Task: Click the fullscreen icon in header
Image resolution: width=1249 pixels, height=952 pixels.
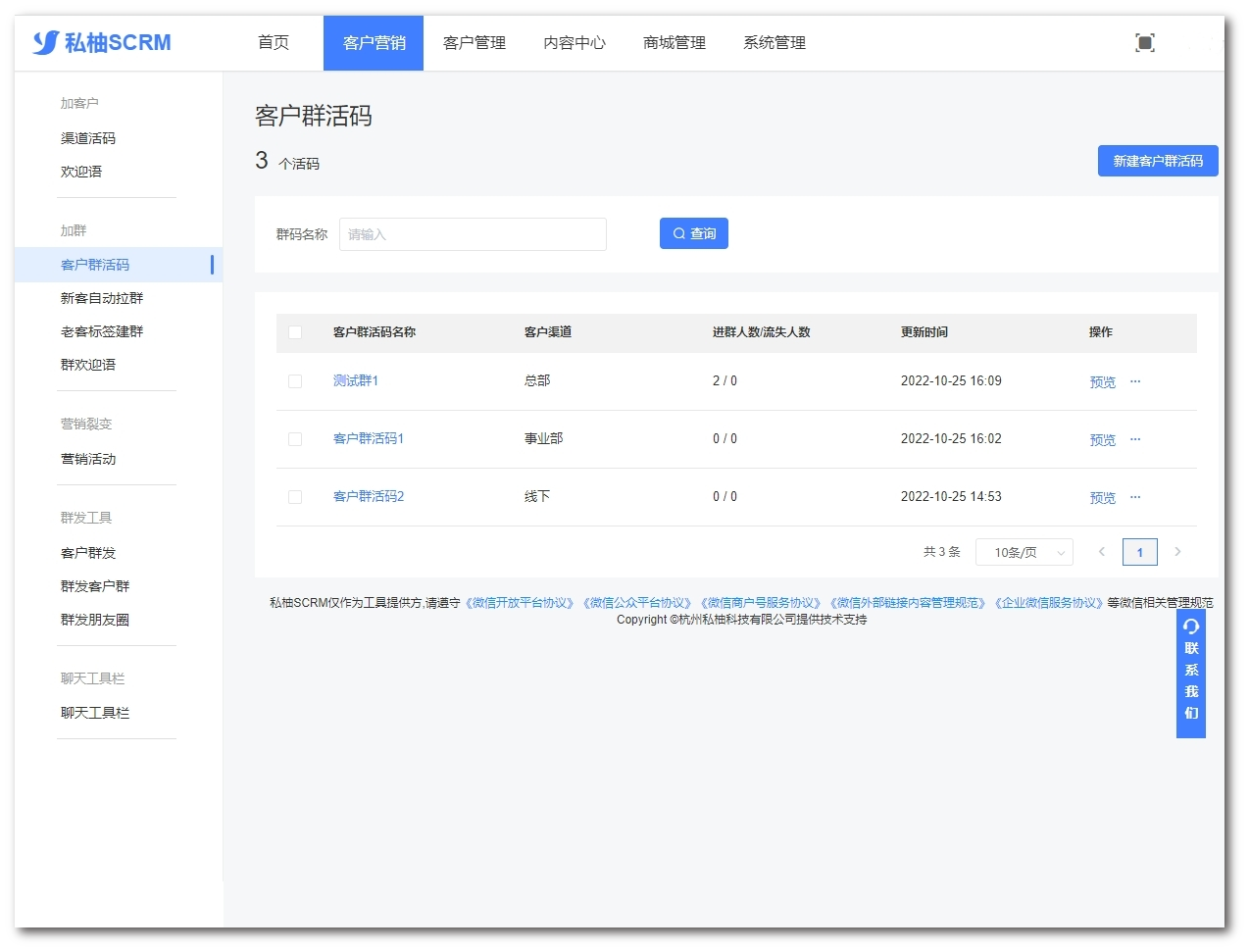Action: 1144,42
